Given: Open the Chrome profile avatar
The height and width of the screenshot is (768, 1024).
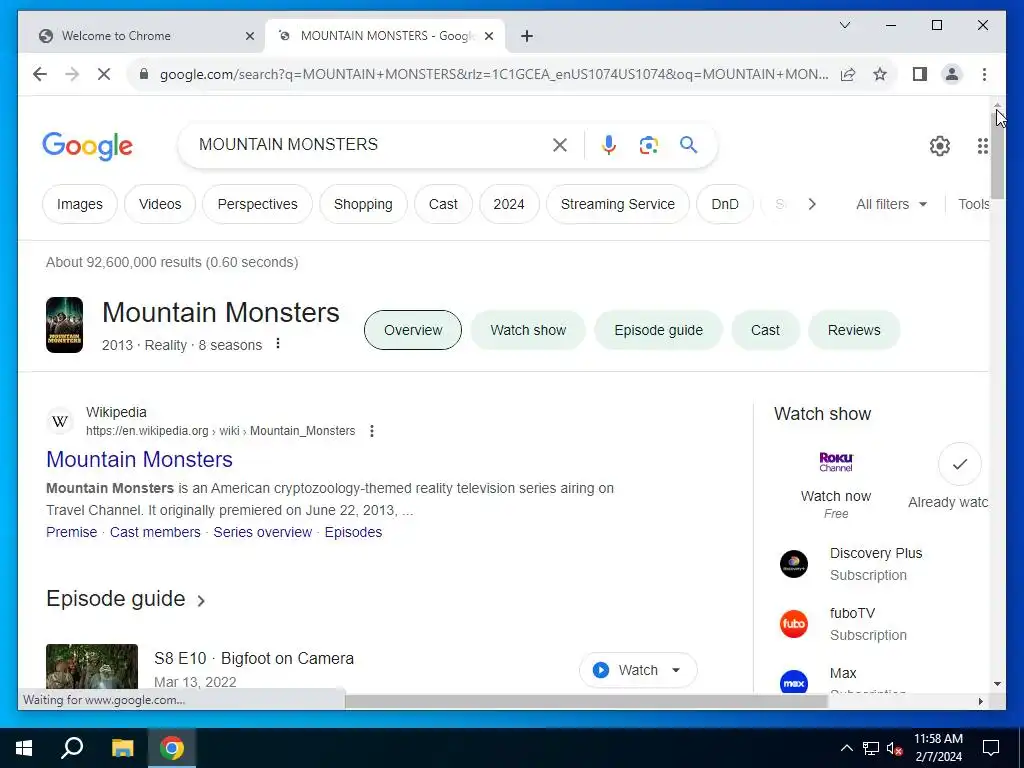Looking at the screenshot, I should click(952, 74).
